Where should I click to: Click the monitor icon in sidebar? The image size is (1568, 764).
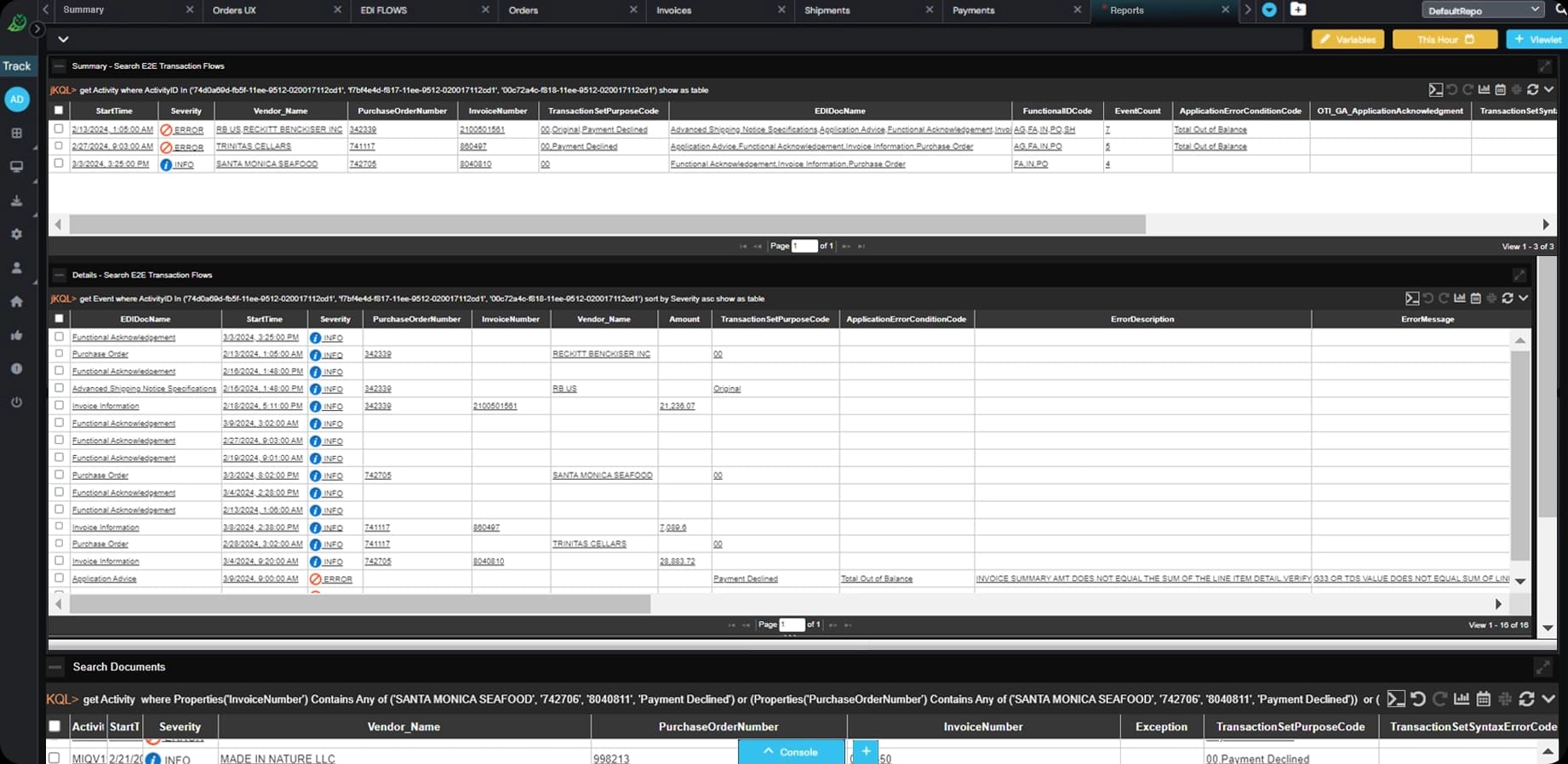coord(16,167)
